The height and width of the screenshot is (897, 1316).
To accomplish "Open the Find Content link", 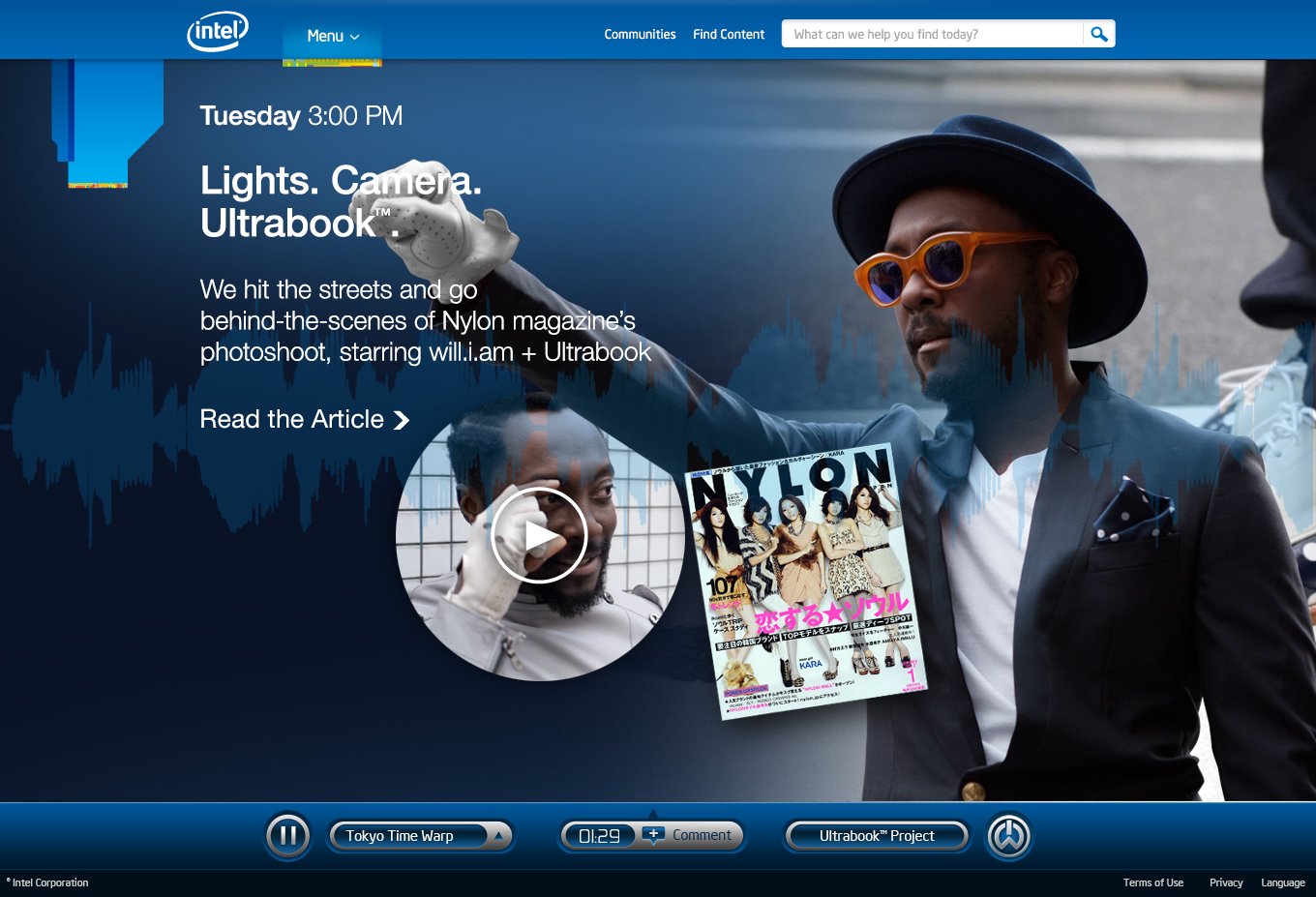I will pos(729,34).
